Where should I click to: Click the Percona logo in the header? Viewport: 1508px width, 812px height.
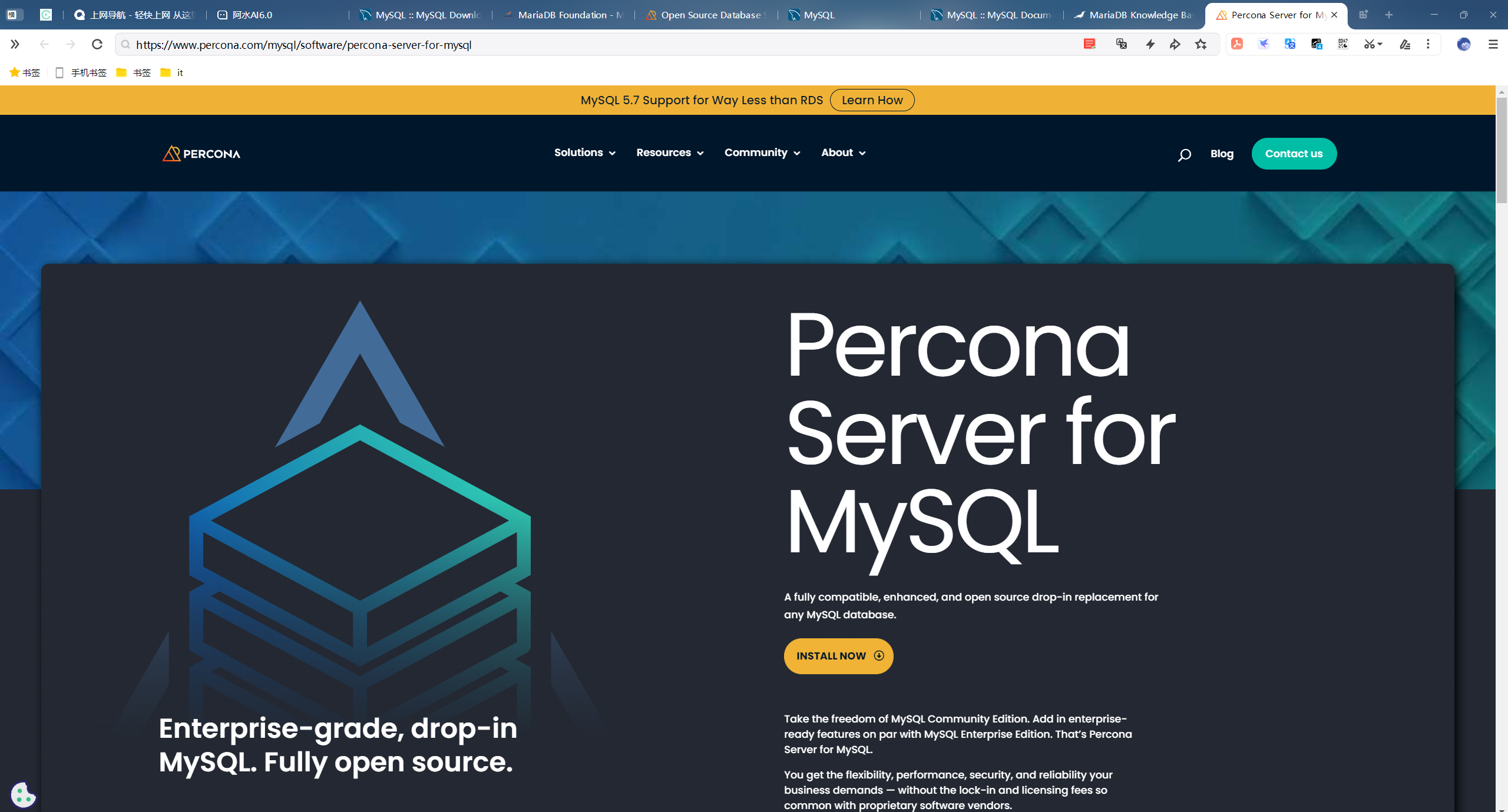click(x=201, y=154)
